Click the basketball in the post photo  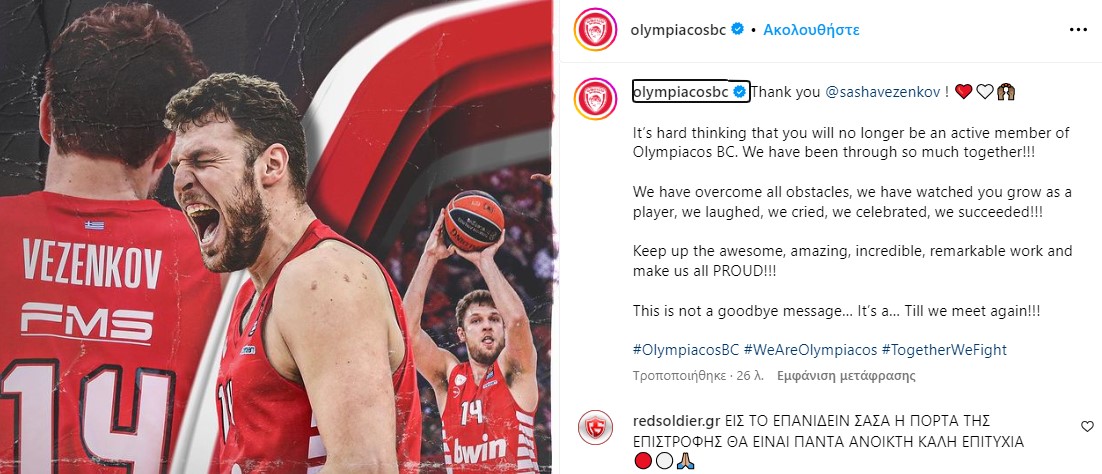click(x=474, y=221)
